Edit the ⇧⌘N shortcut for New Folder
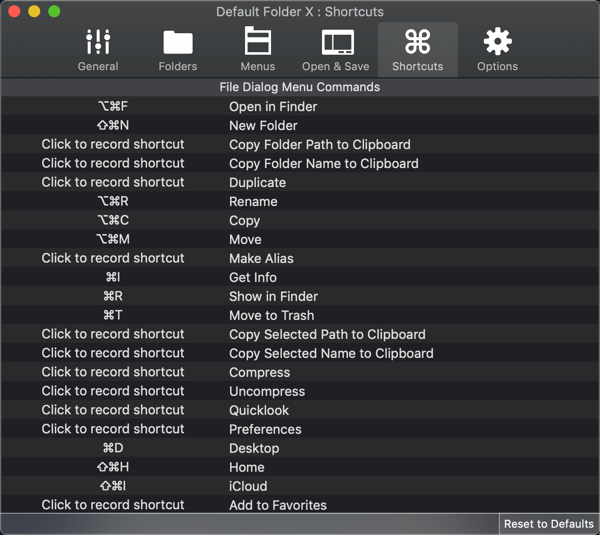 113,126
